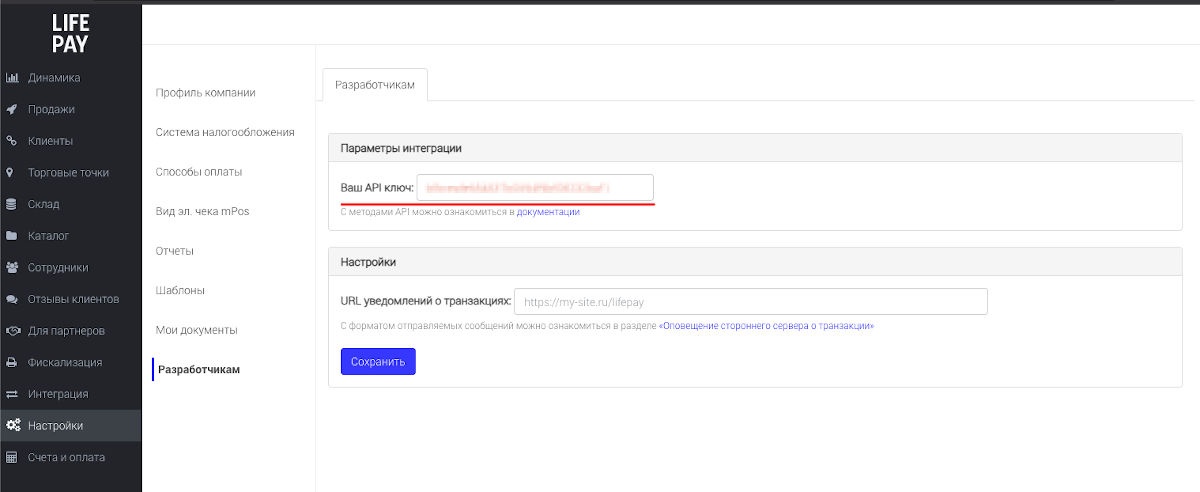1200x492 pixels.
Task: Click the Динамика bar chart icon
Action: [12, 78]
